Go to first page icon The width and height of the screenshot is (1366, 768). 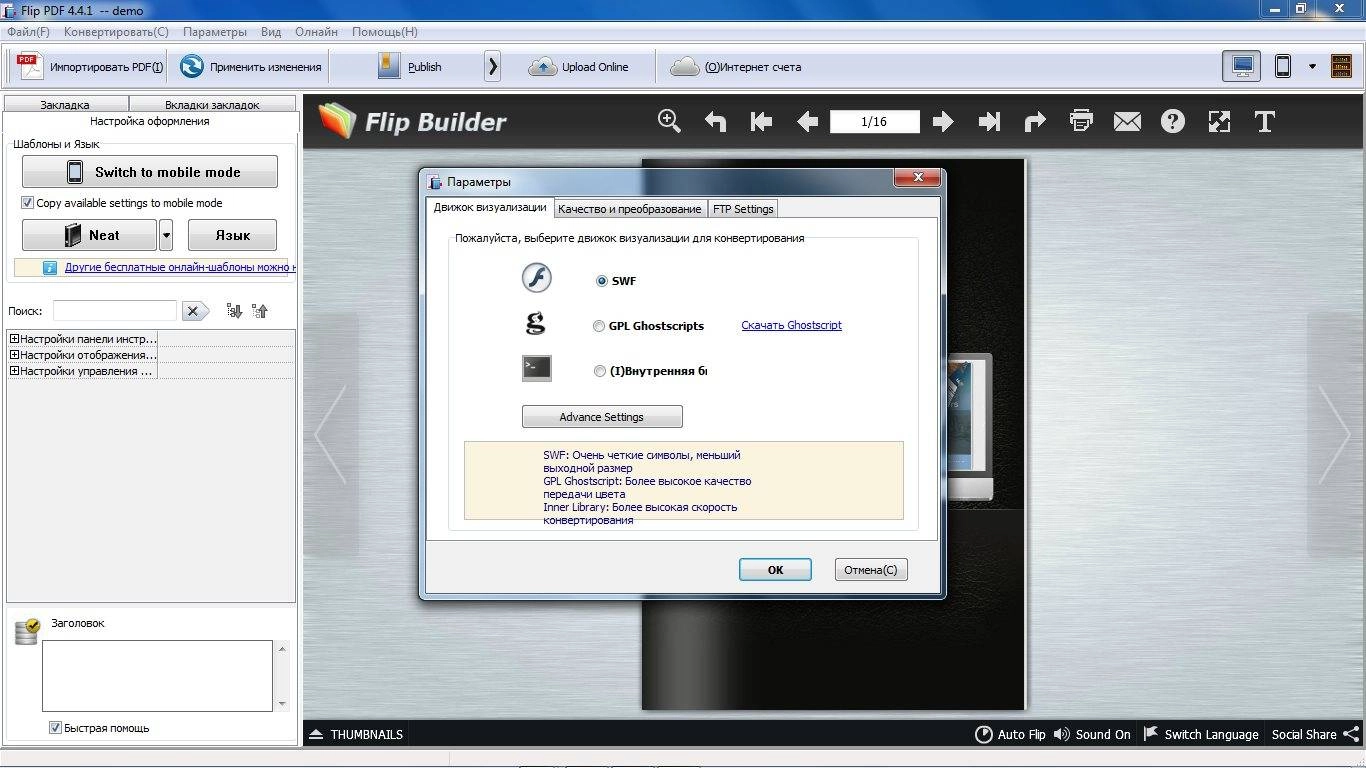pyautogui.click(x=761, y=121)
